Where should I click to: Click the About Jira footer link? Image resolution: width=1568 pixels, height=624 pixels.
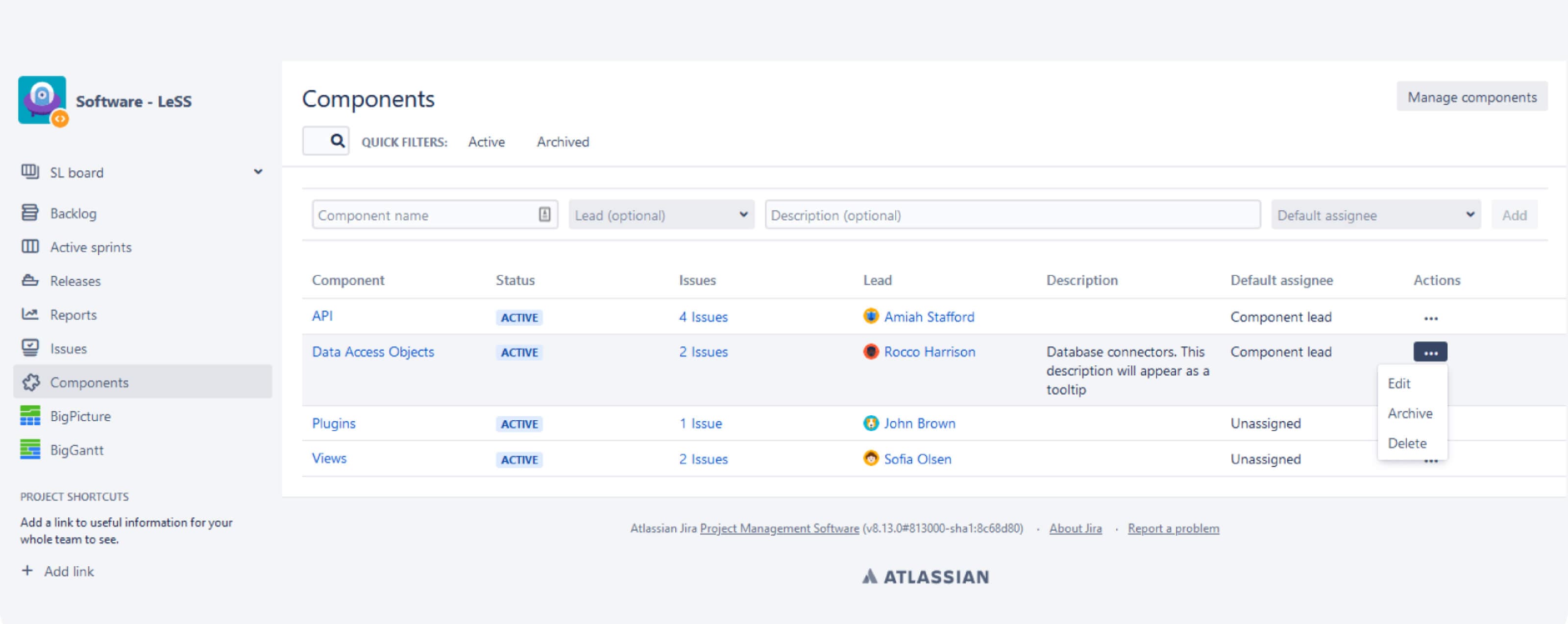pos(1075,528)
